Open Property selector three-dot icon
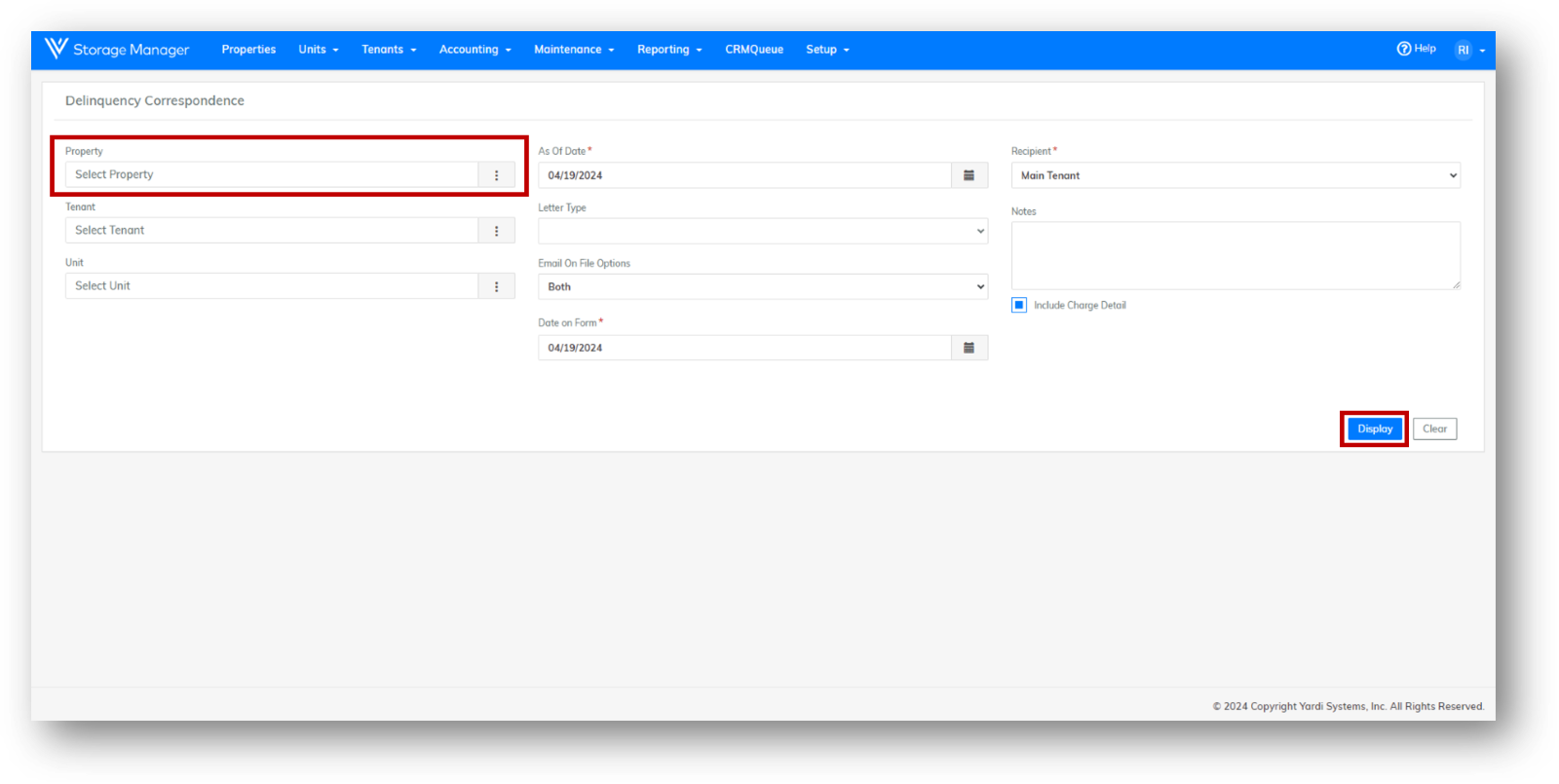Viewport: 1559px width, 784px height. tap(496, 175)
